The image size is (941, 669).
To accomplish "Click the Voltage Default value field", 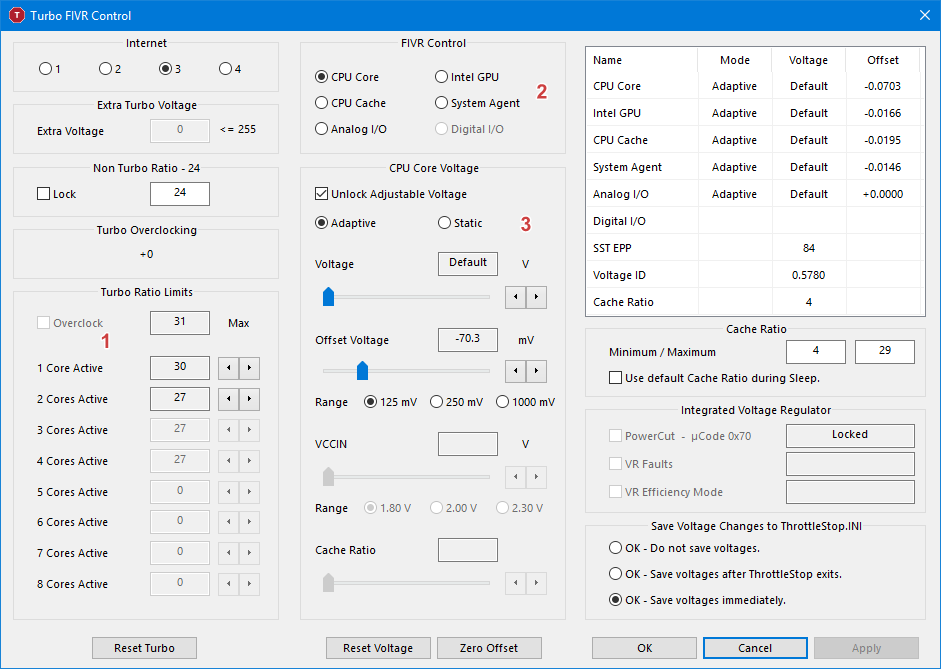I will [468, 263].
